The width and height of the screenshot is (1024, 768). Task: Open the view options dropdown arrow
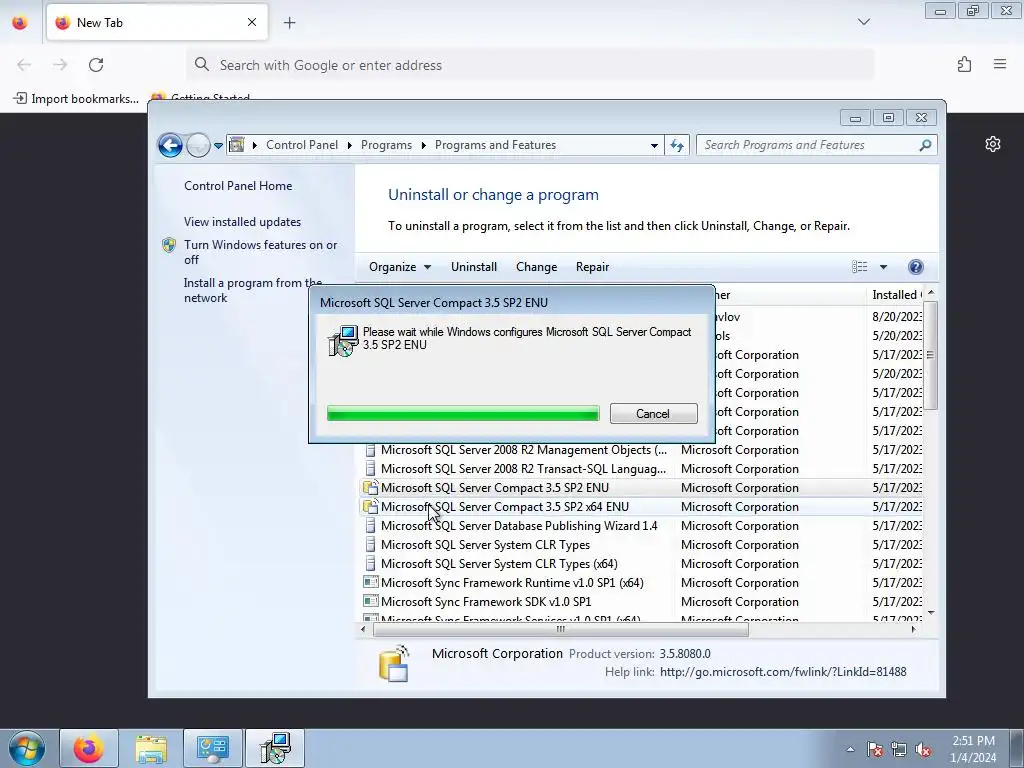click(883, 267)
